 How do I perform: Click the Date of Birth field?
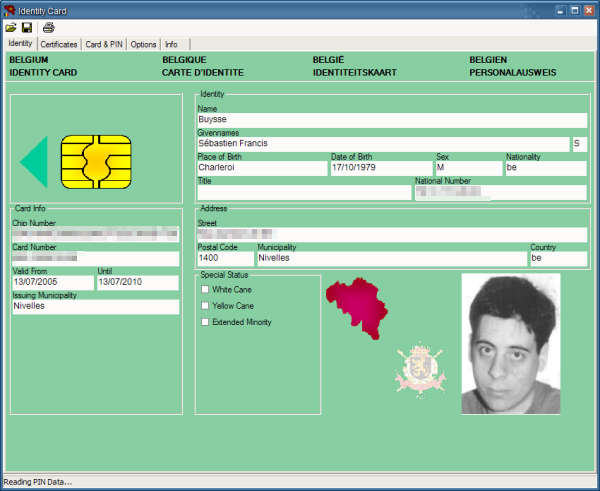[x=380, y=168]
